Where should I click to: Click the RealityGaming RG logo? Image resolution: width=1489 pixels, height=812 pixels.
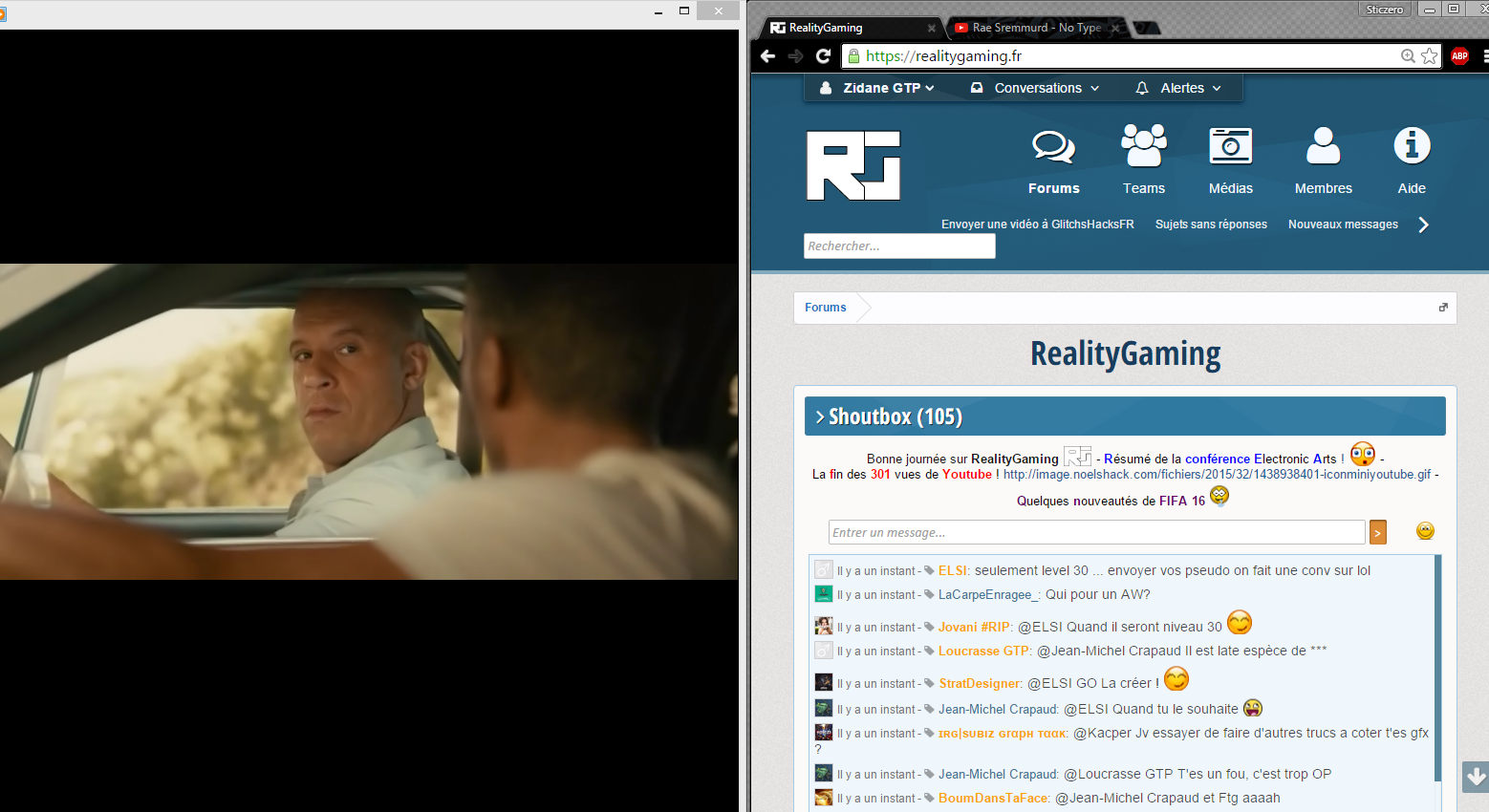tap(853, 165)
